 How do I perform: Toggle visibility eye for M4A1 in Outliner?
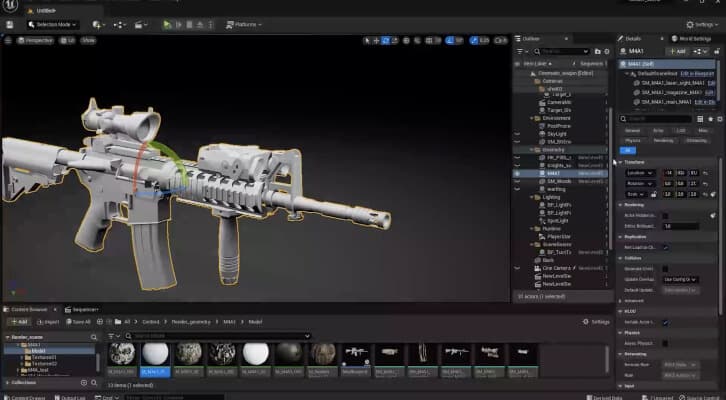(517, 174)
